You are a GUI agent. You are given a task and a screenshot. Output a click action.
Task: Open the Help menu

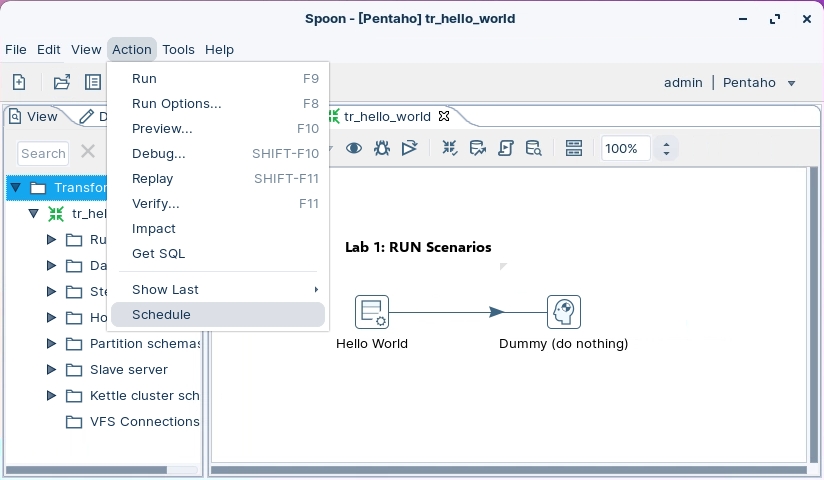[219, 49]
